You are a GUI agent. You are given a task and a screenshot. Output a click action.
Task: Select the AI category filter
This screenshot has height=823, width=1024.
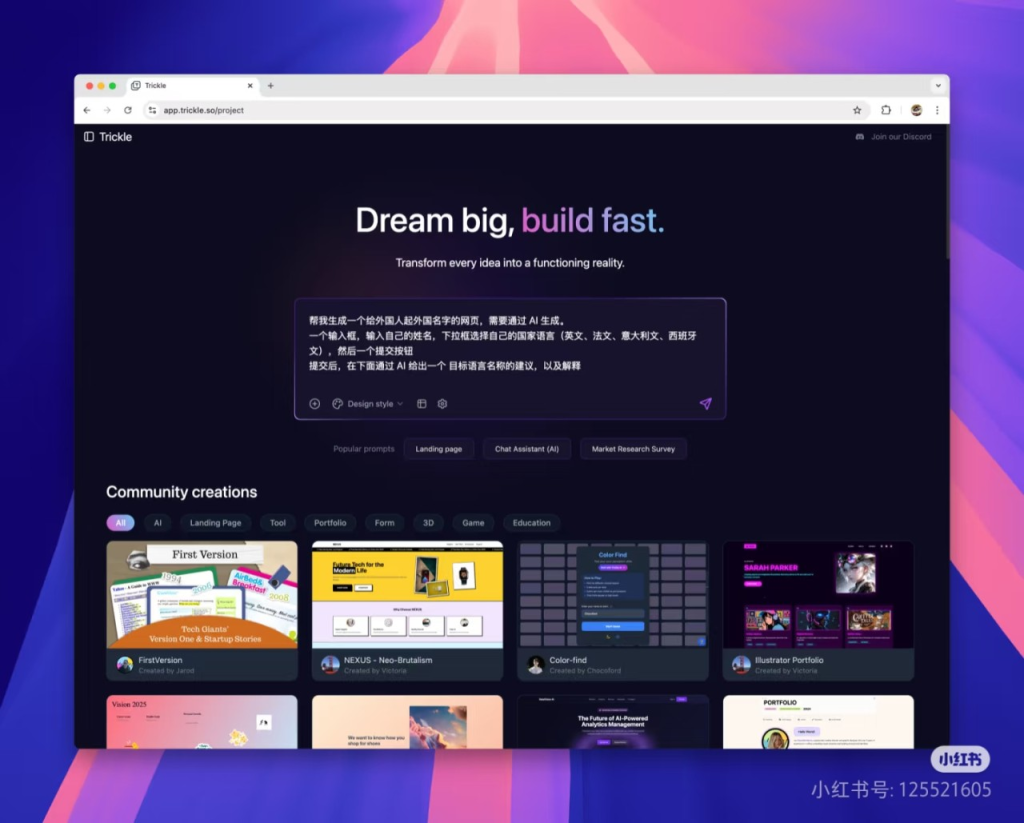coord(157,523)
